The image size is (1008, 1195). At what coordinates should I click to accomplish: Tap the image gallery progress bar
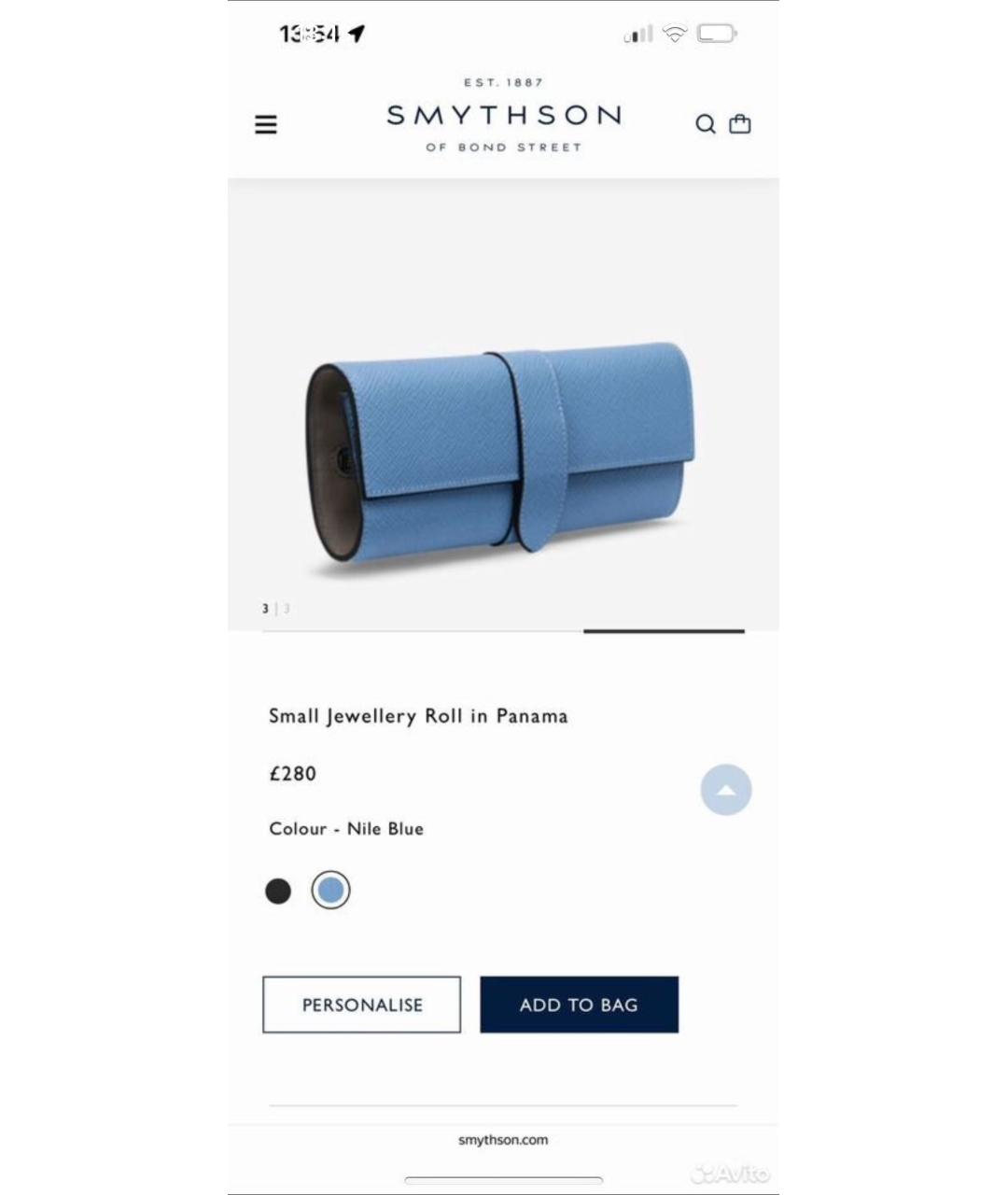(504, 631)
